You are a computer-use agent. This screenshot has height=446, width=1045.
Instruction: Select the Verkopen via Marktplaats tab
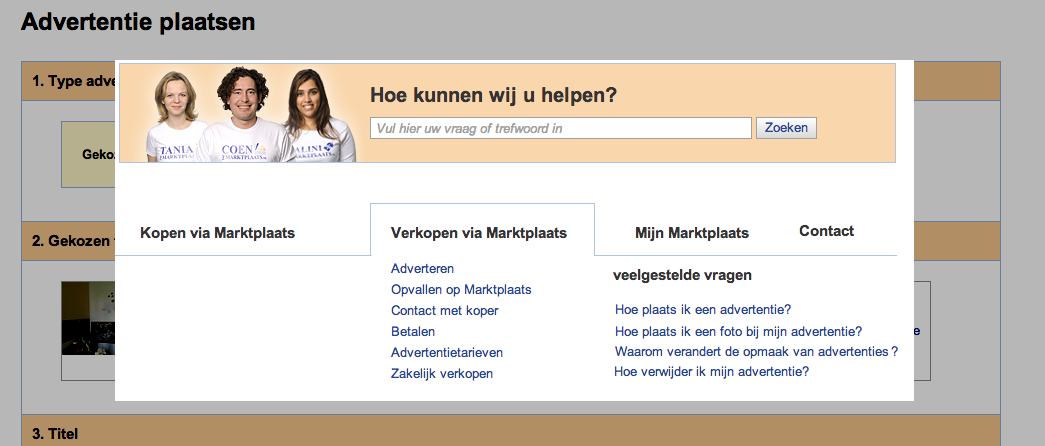[x=479, y=233]
